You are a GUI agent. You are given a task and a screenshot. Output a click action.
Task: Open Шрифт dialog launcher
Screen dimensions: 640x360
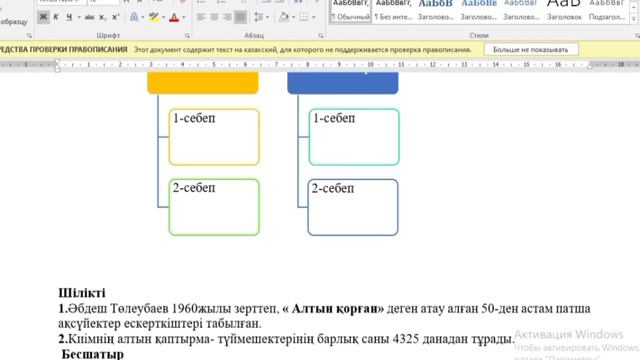pos(187,36)
